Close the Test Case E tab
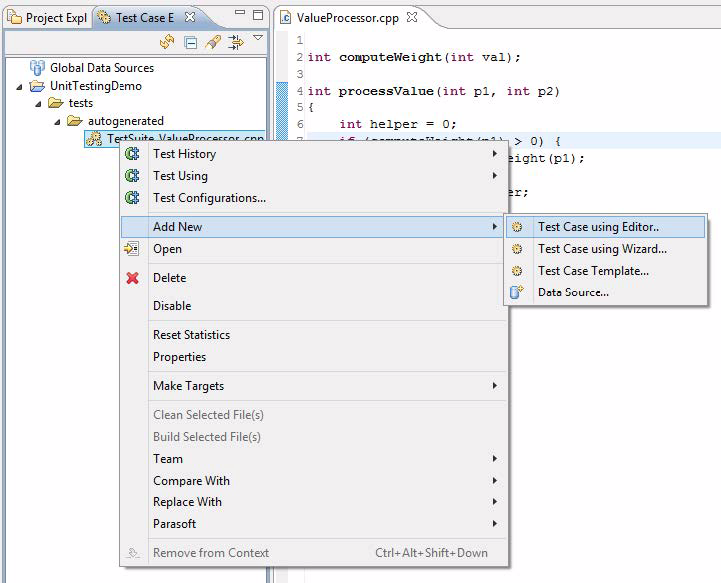 (190, 17)
